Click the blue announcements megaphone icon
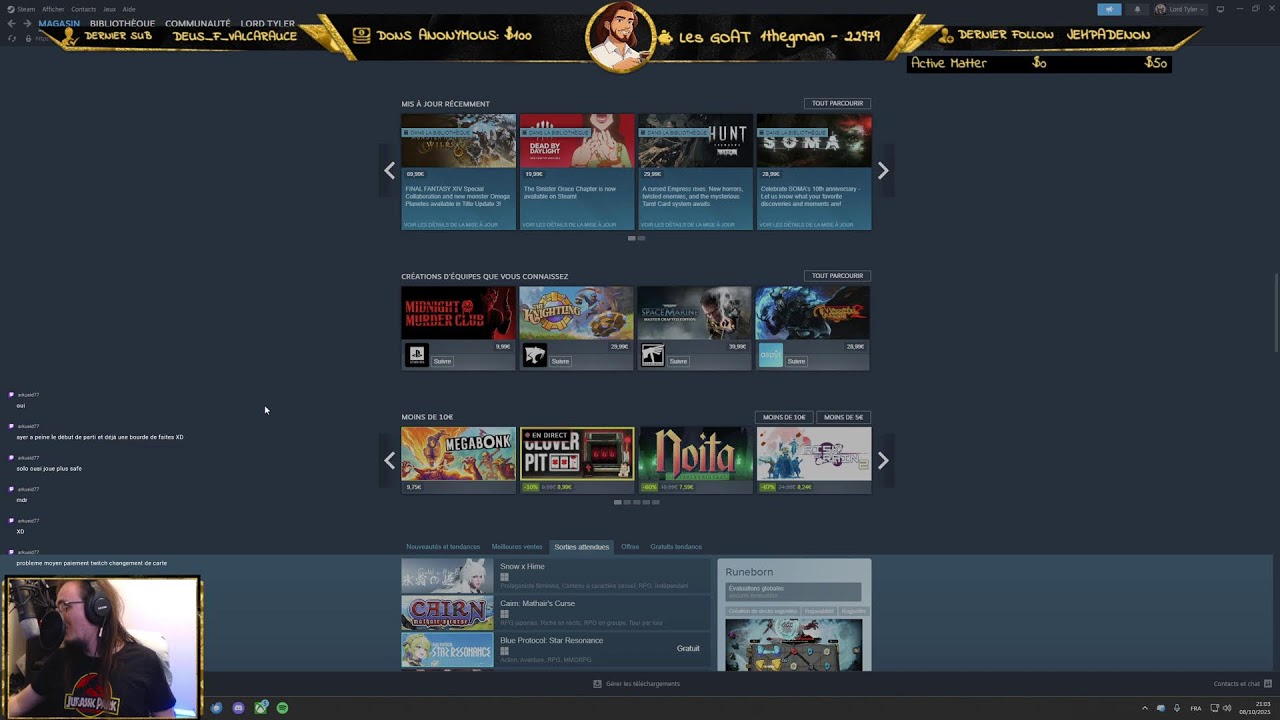The image size is (1280, 720). coord(1109,9)
